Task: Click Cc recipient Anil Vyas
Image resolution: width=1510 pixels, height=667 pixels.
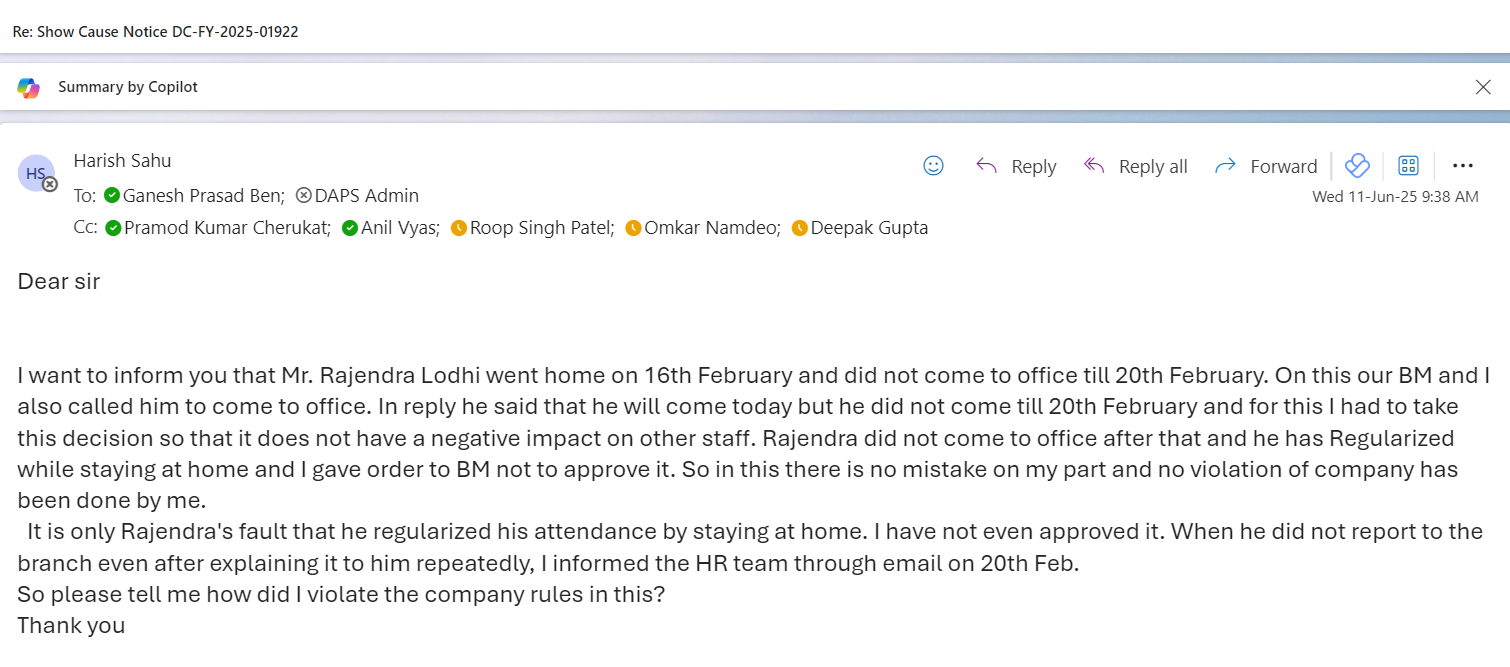Action: (x=399, y=228)
